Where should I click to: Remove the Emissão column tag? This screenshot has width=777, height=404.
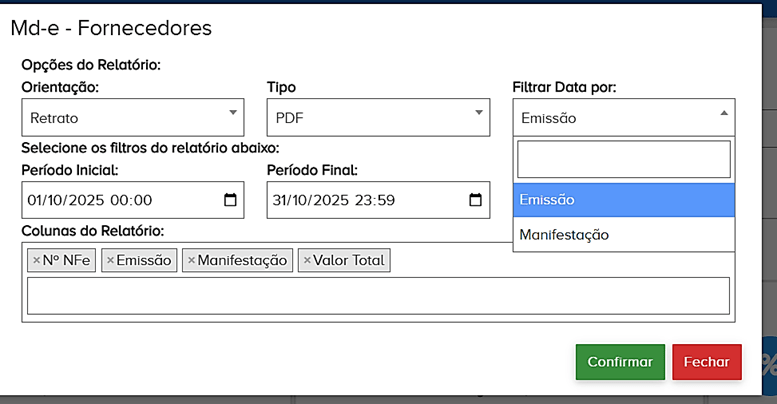[x=110, y=261]
